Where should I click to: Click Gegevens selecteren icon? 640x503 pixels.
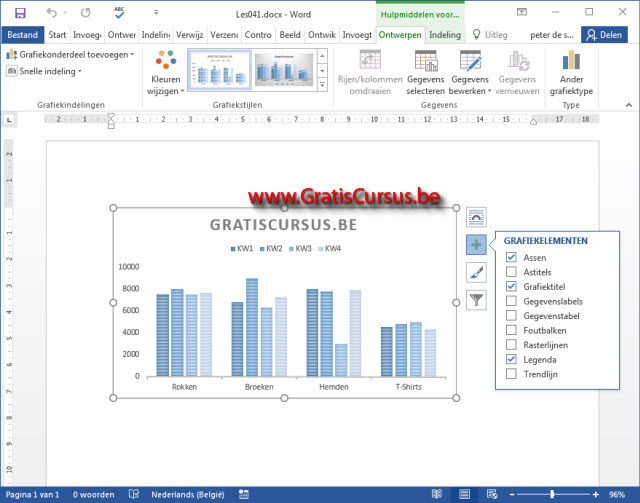[x=426, y=60]
